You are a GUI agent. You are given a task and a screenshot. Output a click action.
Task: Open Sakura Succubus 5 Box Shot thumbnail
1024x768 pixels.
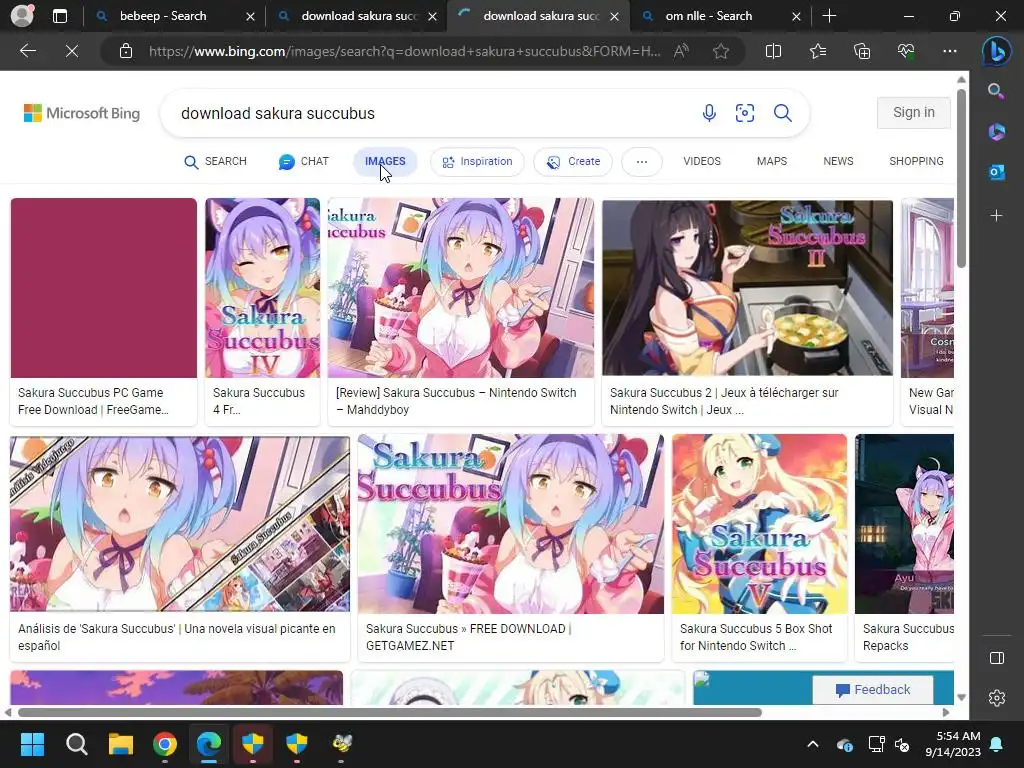(x=760, y=524)
